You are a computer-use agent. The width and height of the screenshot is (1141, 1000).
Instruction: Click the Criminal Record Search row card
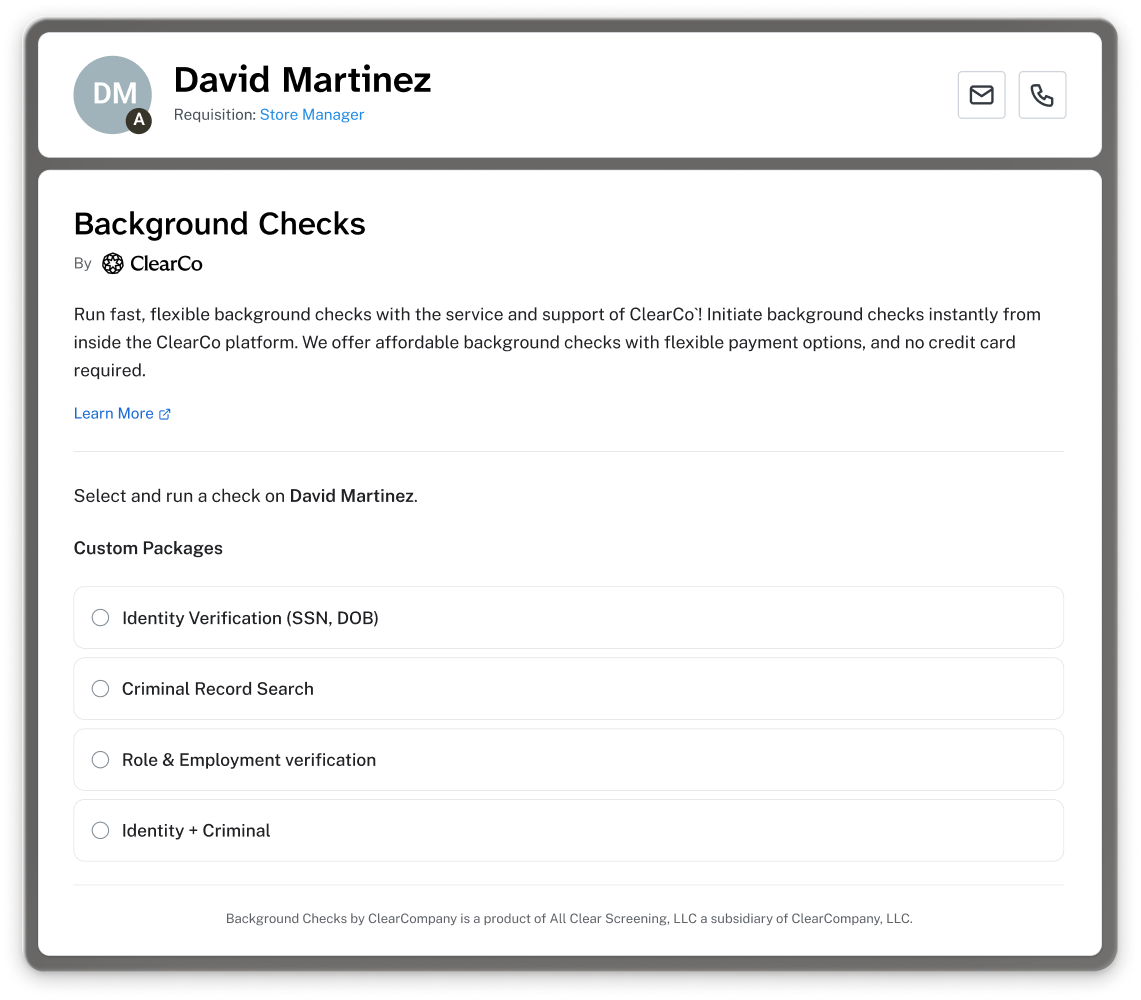(567, 688)
